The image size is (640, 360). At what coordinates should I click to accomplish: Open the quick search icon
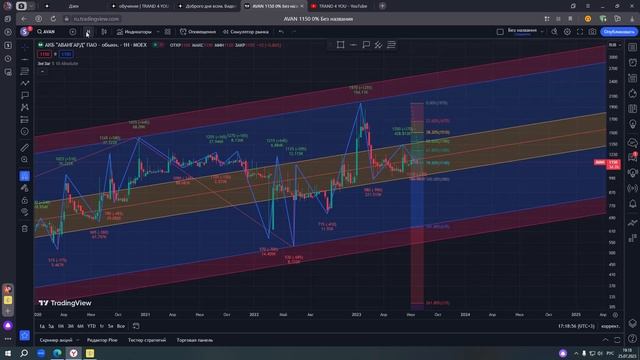click(x=554, y=32)
